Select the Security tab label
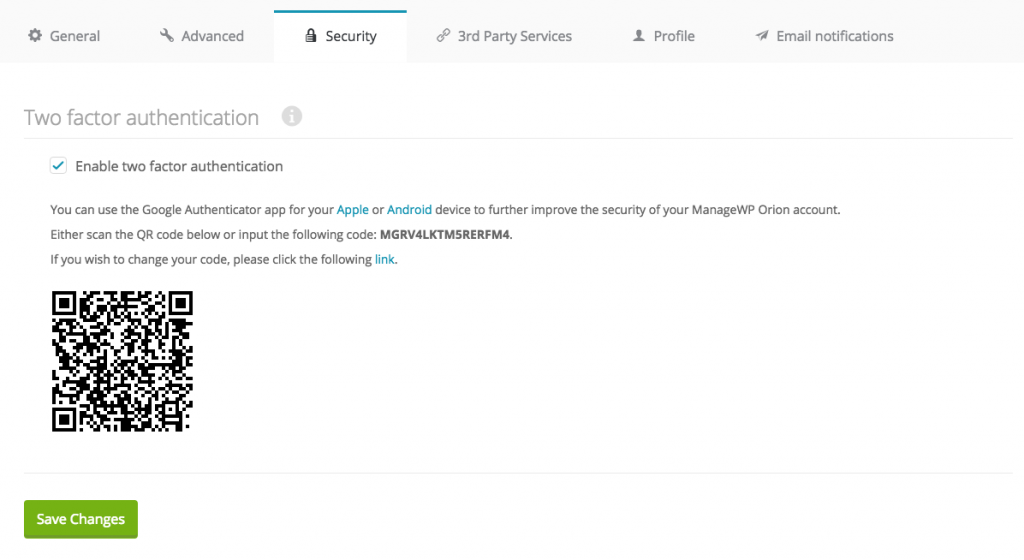 351,36
